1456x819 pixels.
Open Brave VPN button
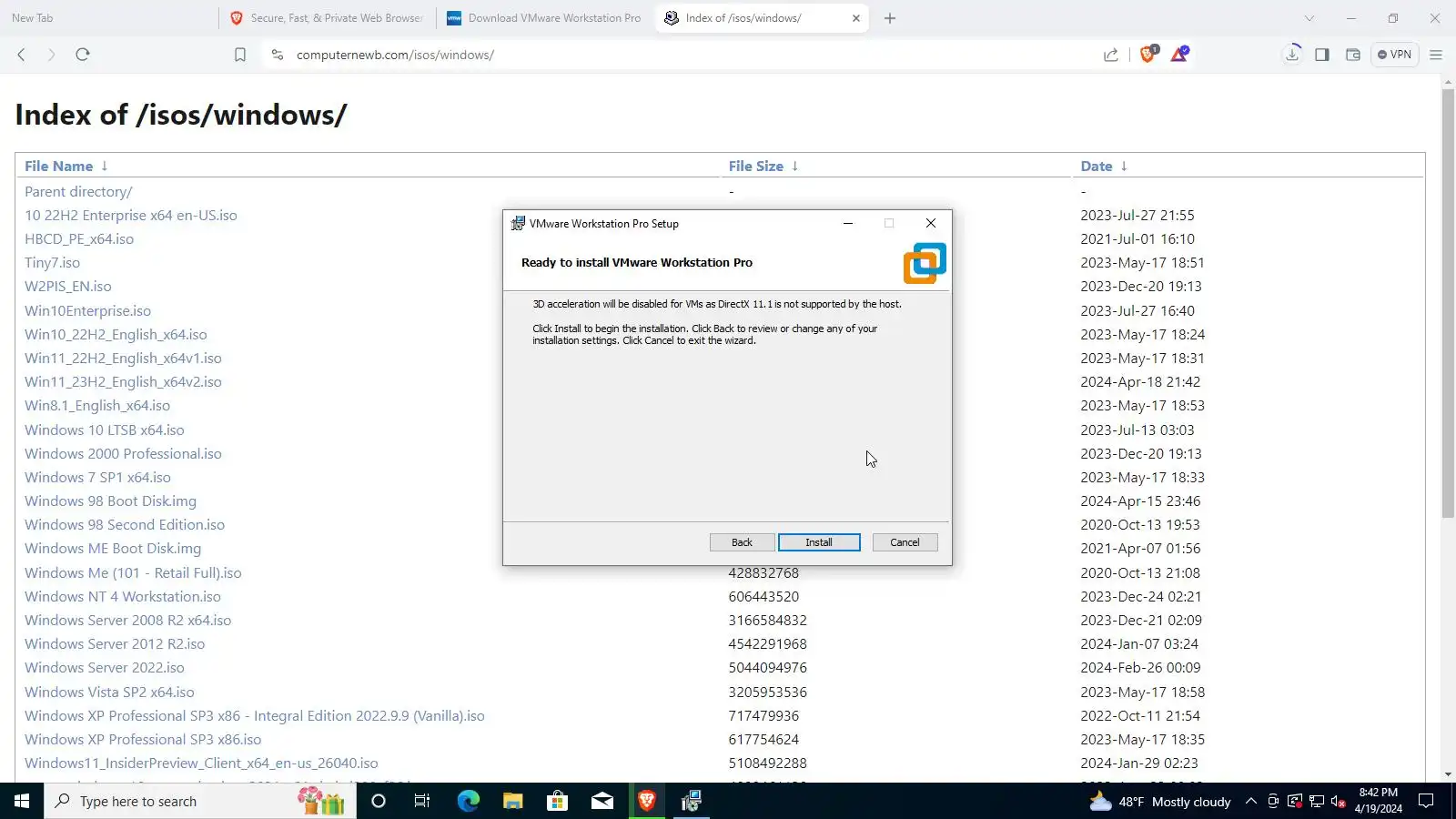[1395, 55]
